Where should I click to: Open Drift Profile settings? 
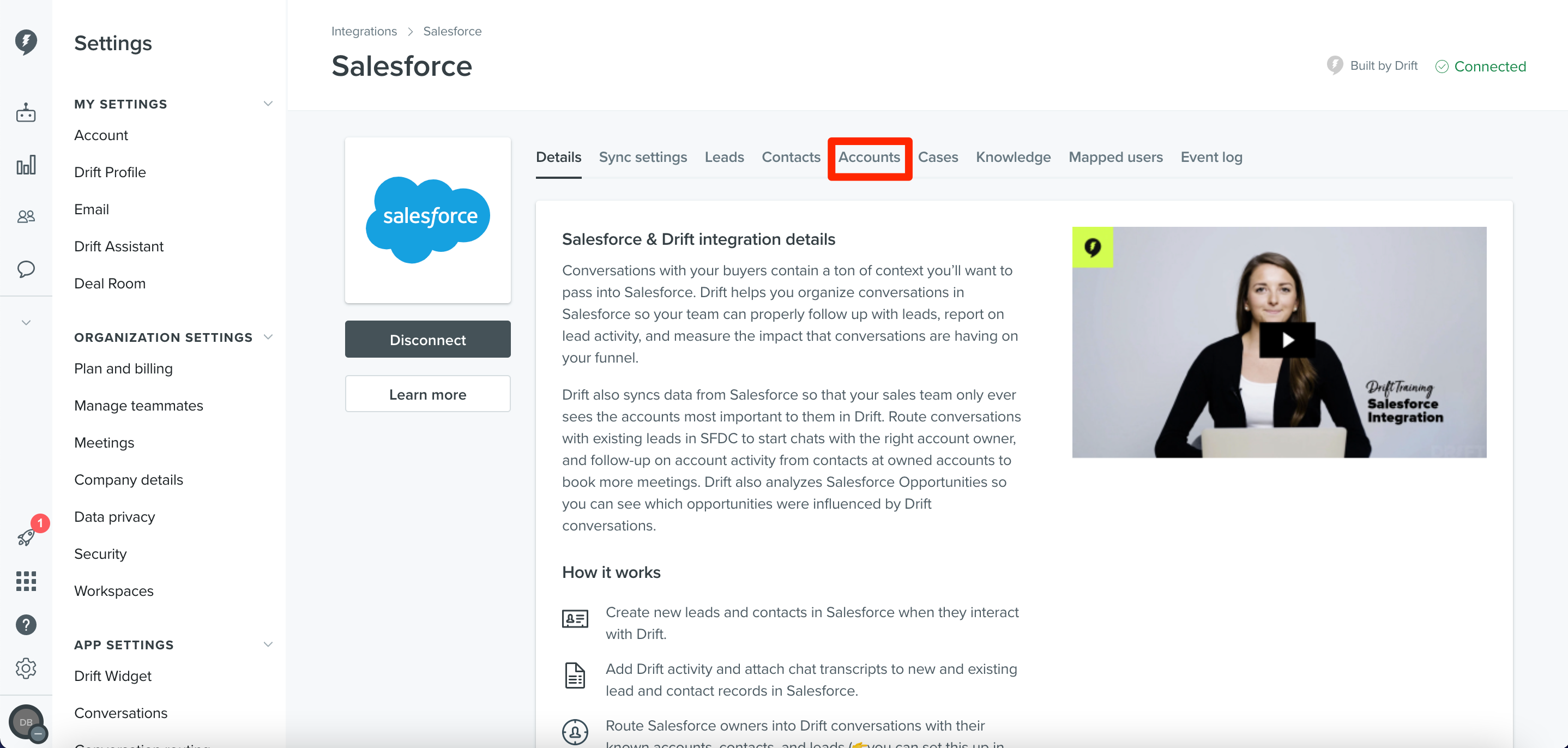(x=110, y=172)
